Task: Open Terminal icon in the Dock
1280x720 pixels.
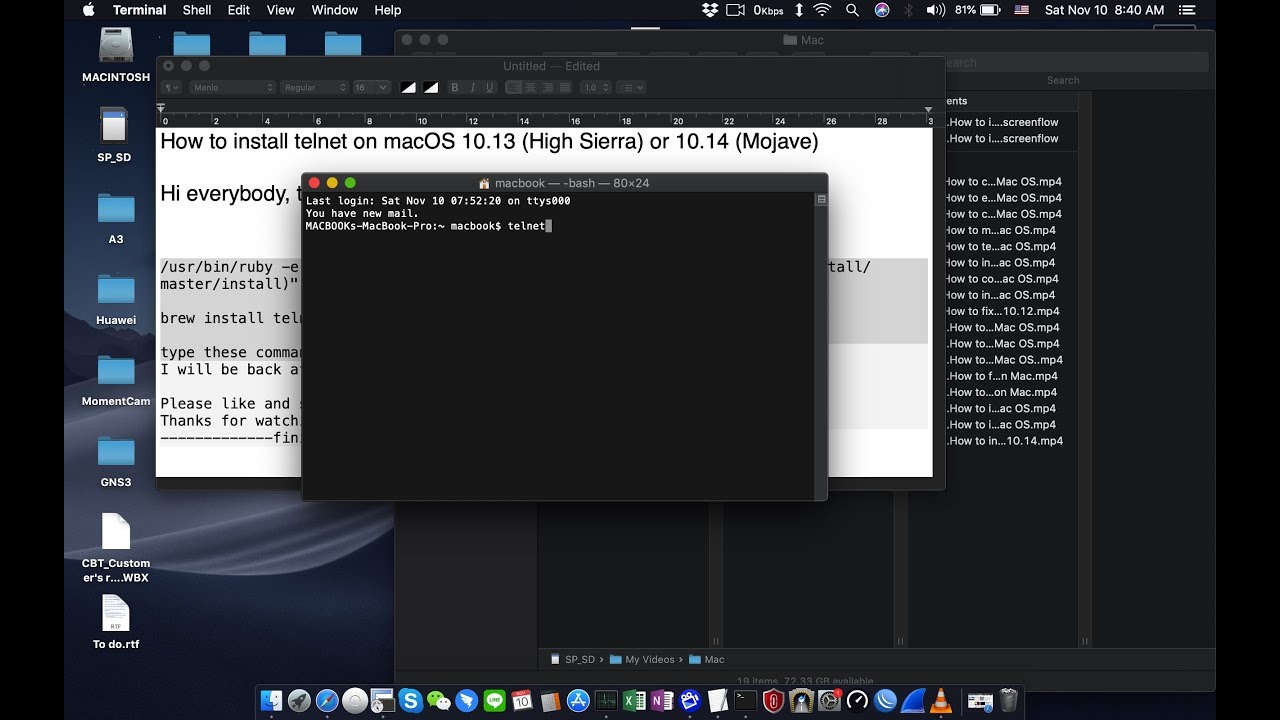Action: (745, 701)
